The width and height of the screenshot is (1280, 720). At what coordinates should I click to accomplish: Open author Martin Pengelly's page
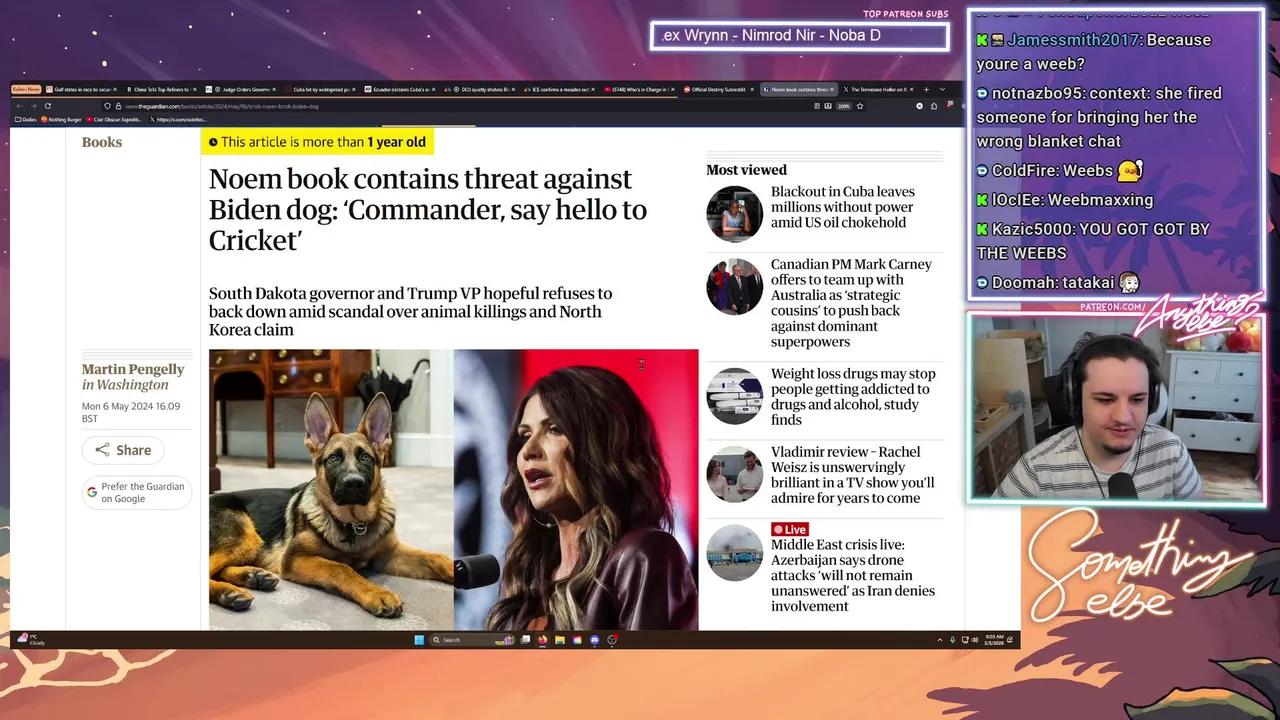tap(133, 369)
